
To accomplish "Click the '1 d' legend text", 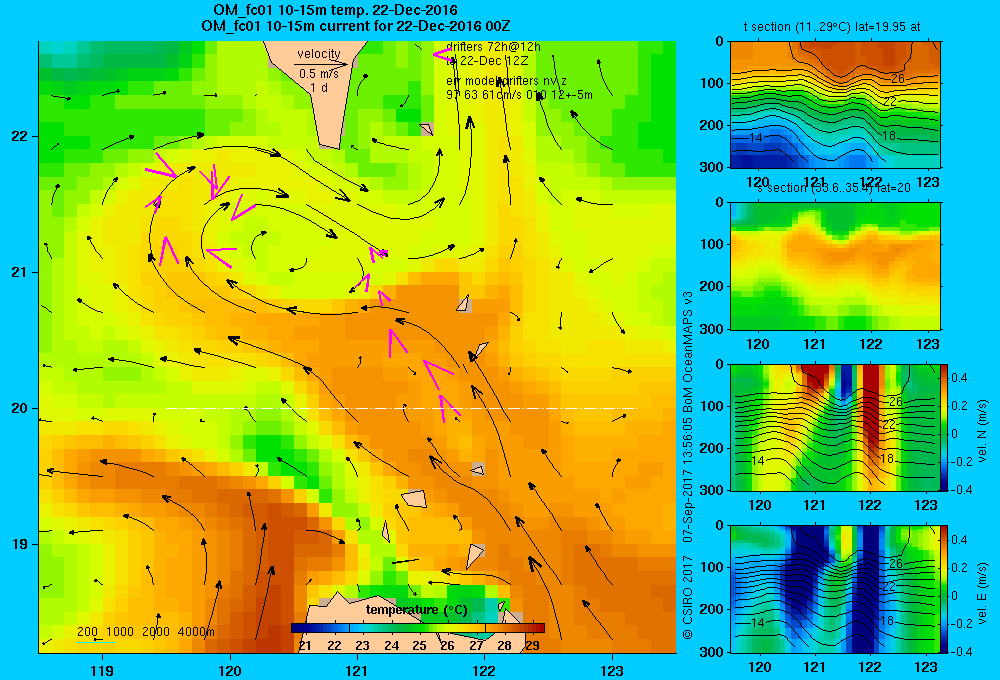I will (319, 87).
